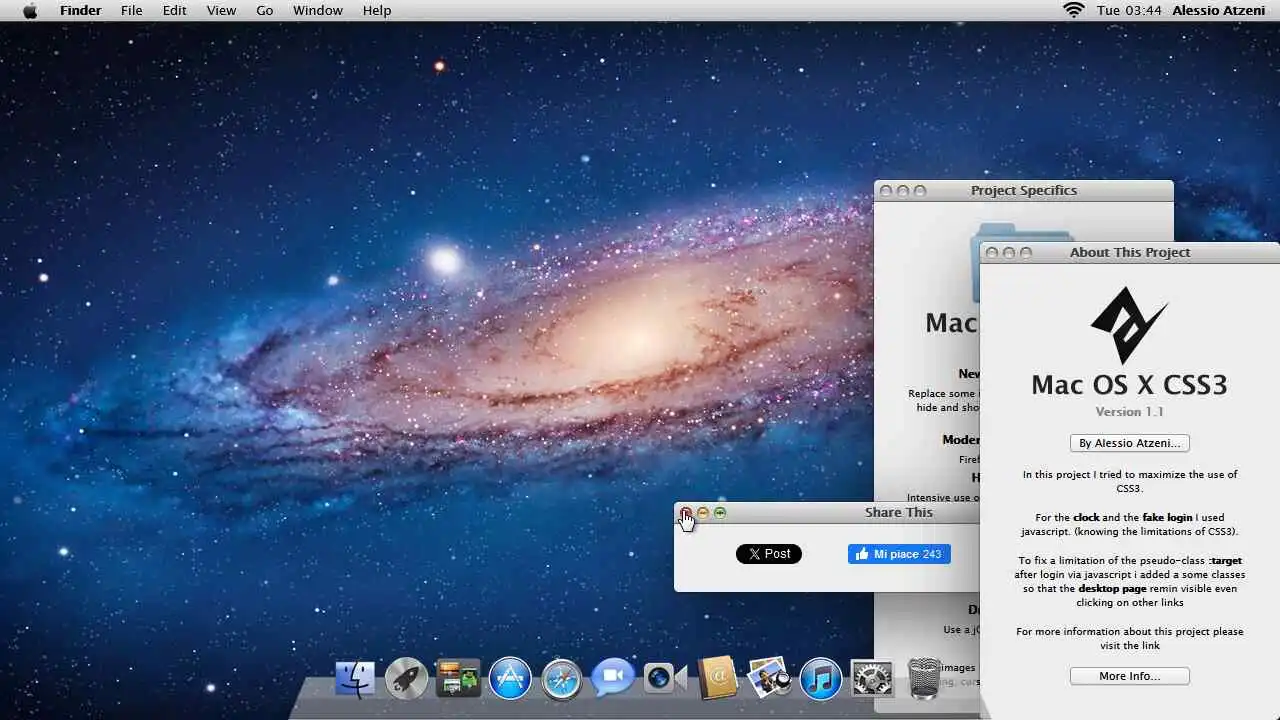Open Address Book in the dock
The width and height of the screenshot is (1280, 720).
pos(717,678)
